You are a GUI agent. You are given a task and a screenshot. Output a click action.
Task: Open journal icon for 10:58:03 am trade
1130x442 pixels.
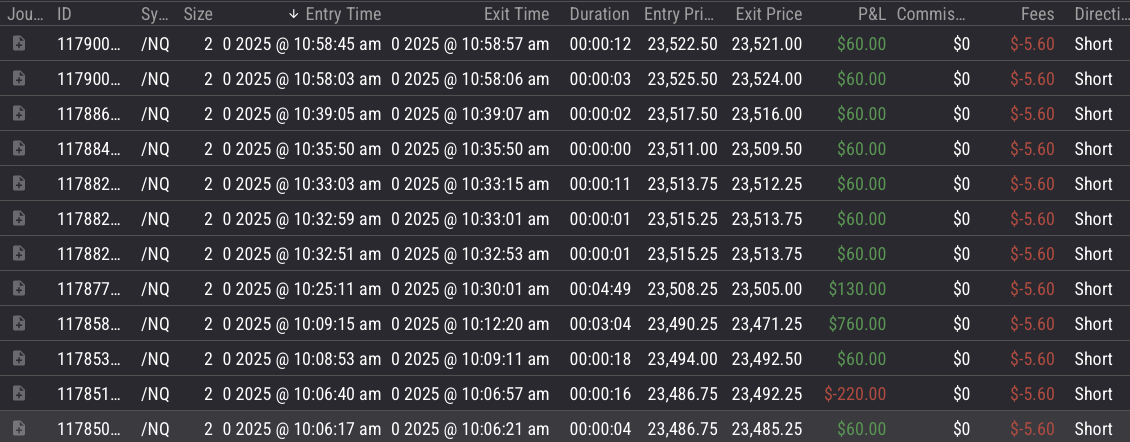point(18,79)
